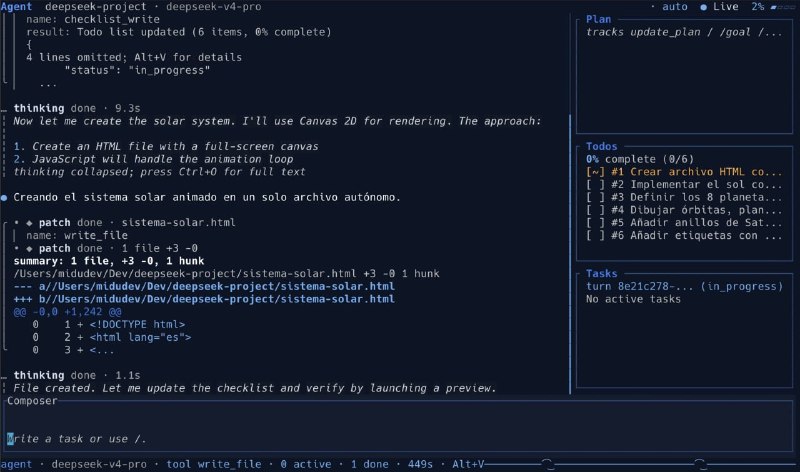Click the Creando el sistema solar message
This screenshot has width=800, height=472.
[207, 197]
